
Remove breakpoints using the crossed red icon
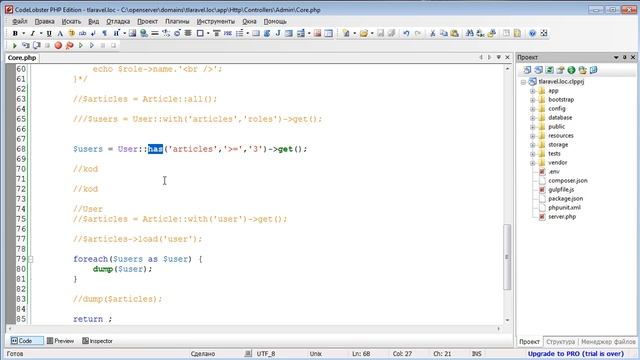[x=69, y=45]
